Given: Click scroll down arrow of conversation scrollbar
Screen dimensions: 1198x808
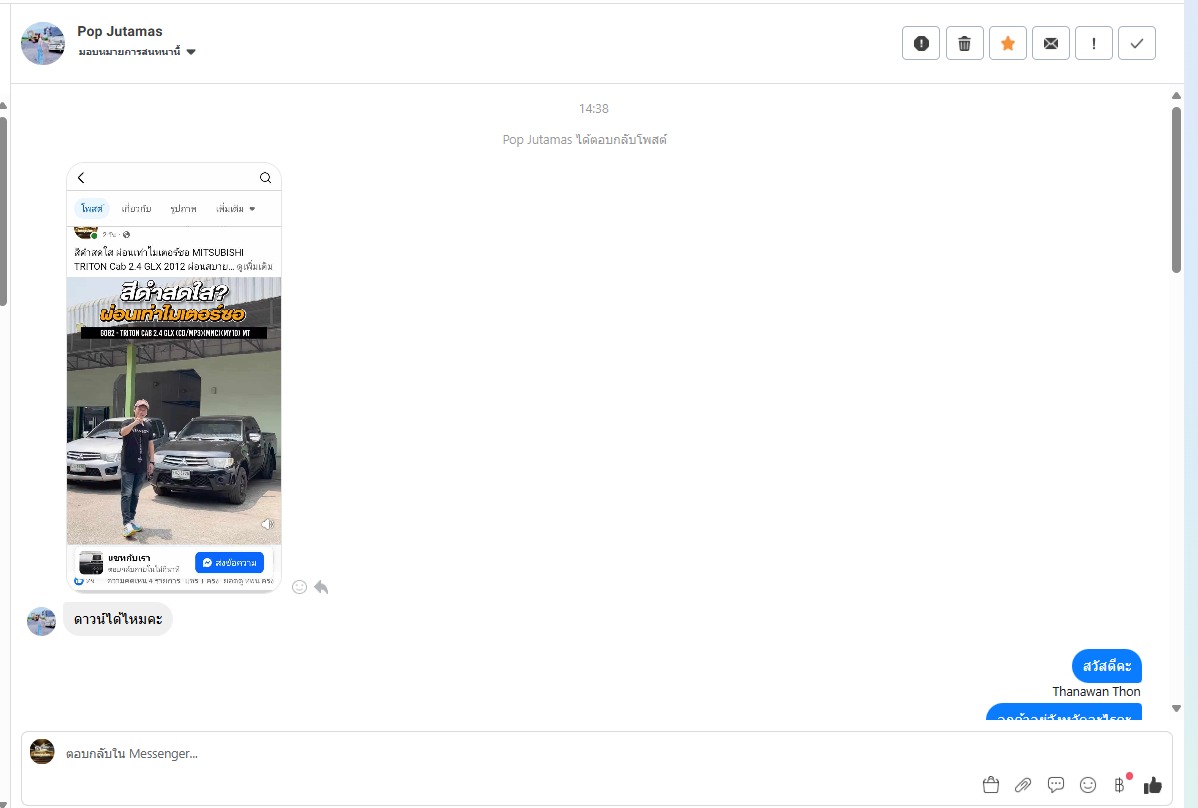Looking at the screenshot, I should 1176,709.
